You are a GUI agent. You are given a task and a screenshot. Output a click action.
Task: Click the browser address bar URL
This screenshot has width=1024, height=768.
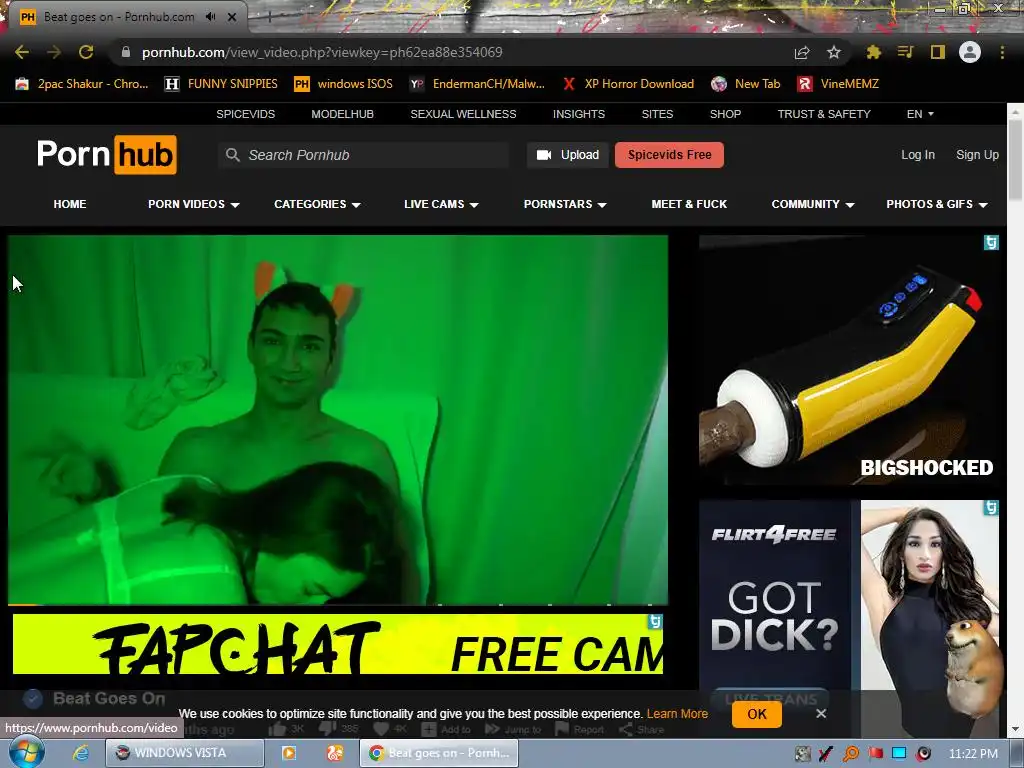click(x=322, y=52)
